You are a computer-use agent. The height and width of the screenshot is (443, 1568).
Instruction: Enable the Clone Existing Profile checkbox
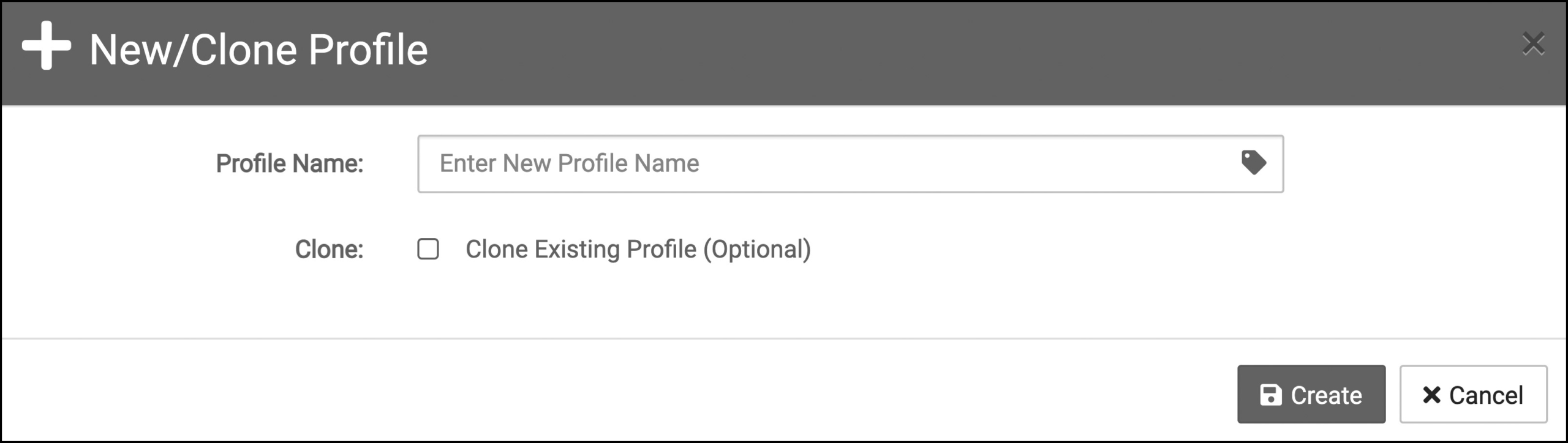coord(428,249)
